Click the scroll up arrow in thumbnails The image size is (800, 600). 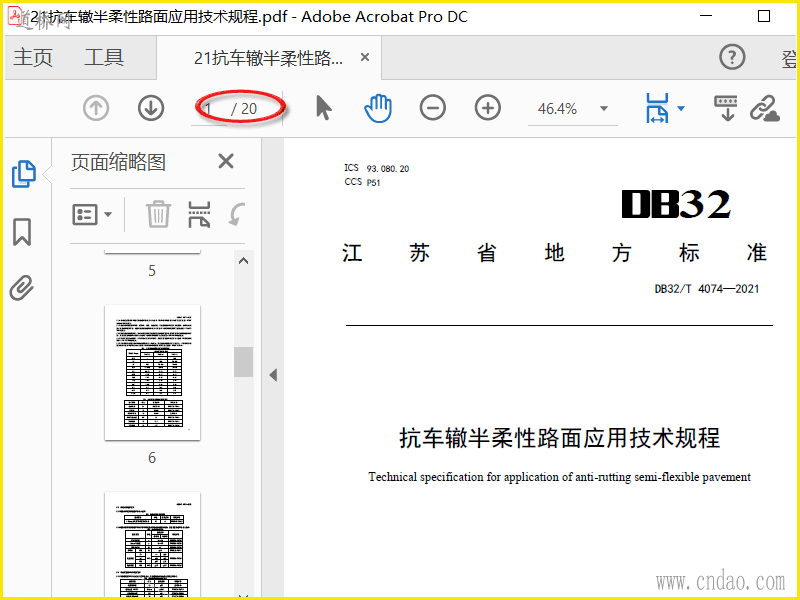243,261
